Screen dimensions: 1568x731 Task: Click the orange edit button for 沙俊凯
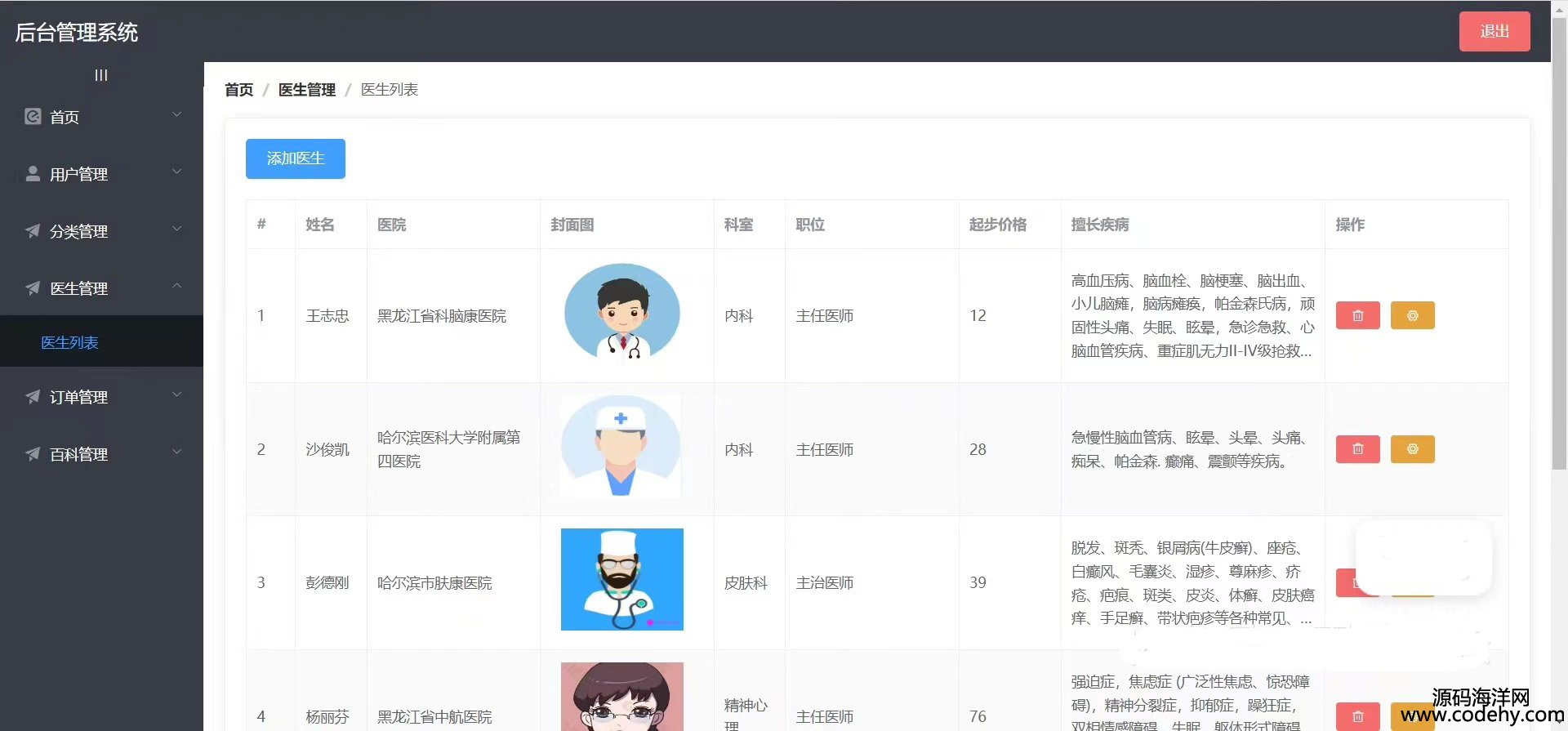(1412, 449)
